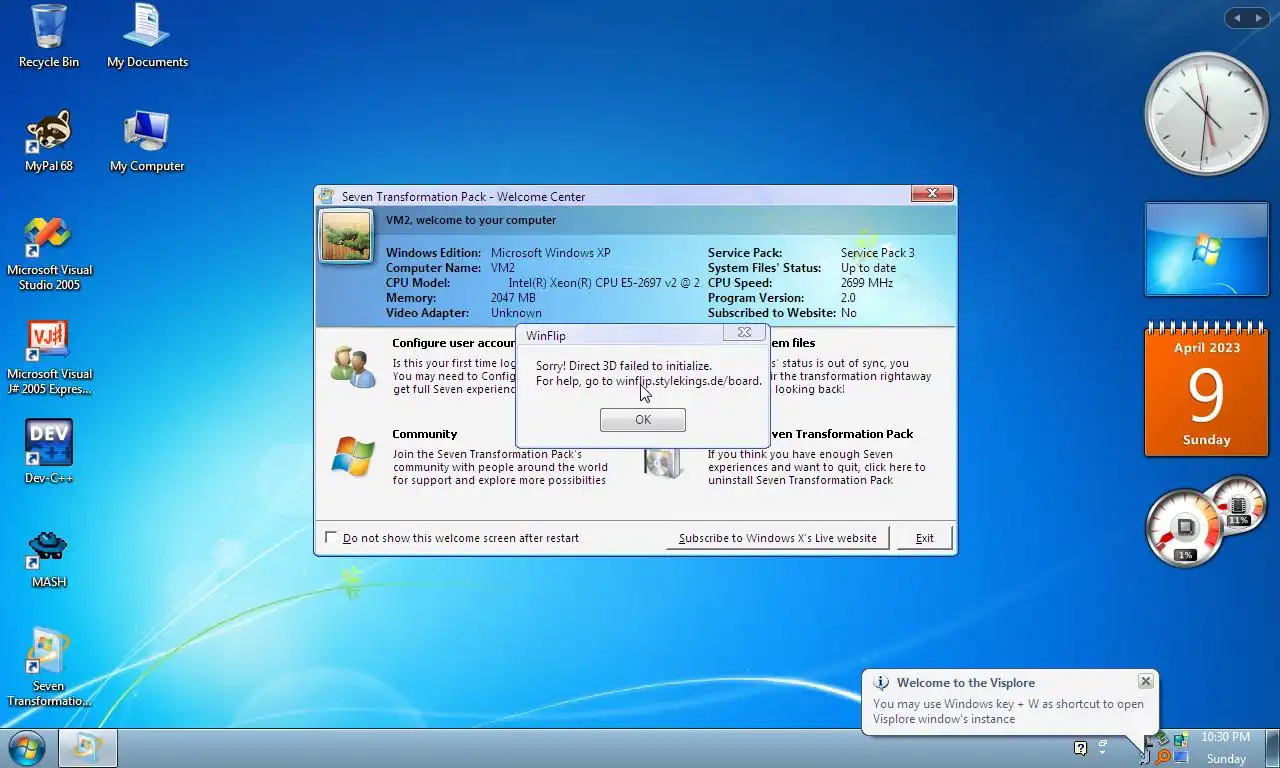Click the Community Windows flag icon
1280x768 pixels.
353,457
